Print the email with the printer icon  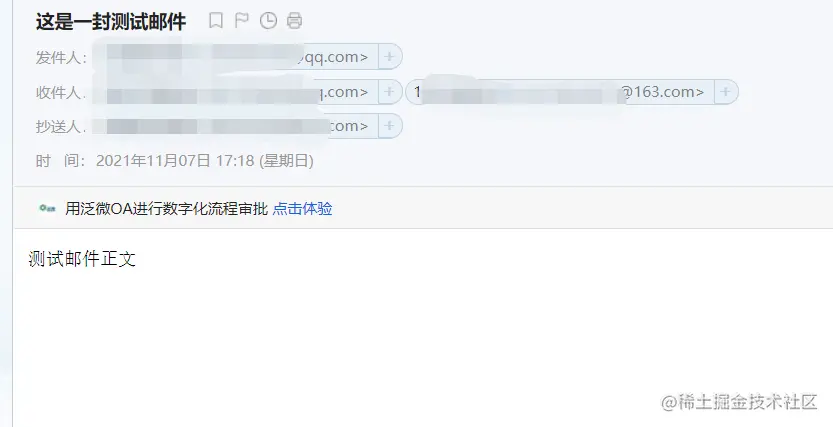coord(294,21)
